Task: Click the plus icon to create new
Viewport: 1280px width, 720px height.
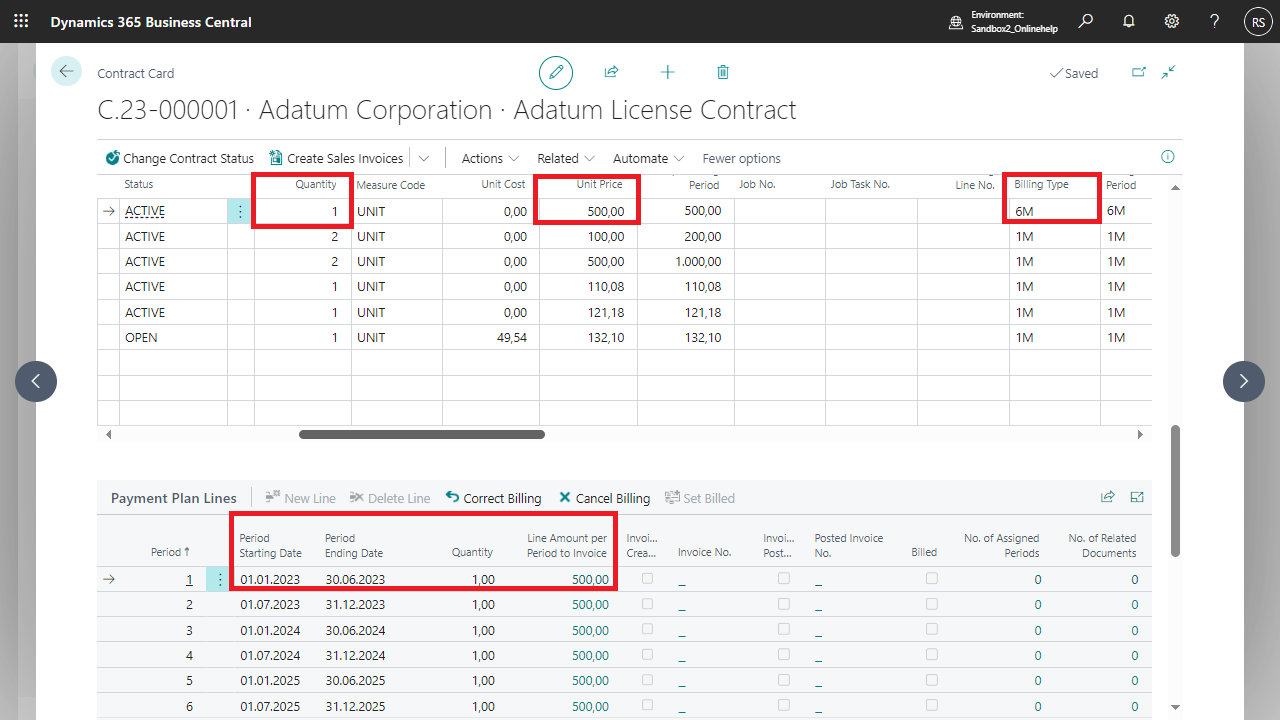Action: pyautogui.click(x=668, y=73)
